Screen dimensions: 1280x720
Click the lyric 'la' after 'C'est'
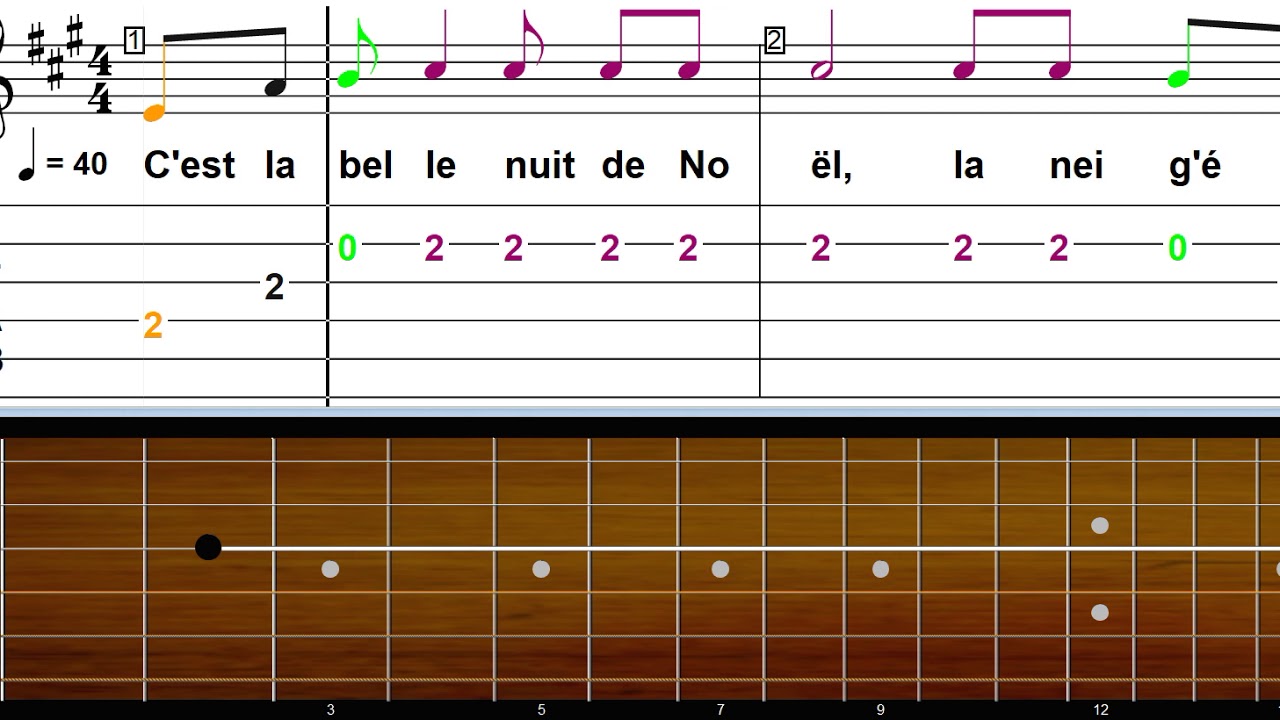280,165
